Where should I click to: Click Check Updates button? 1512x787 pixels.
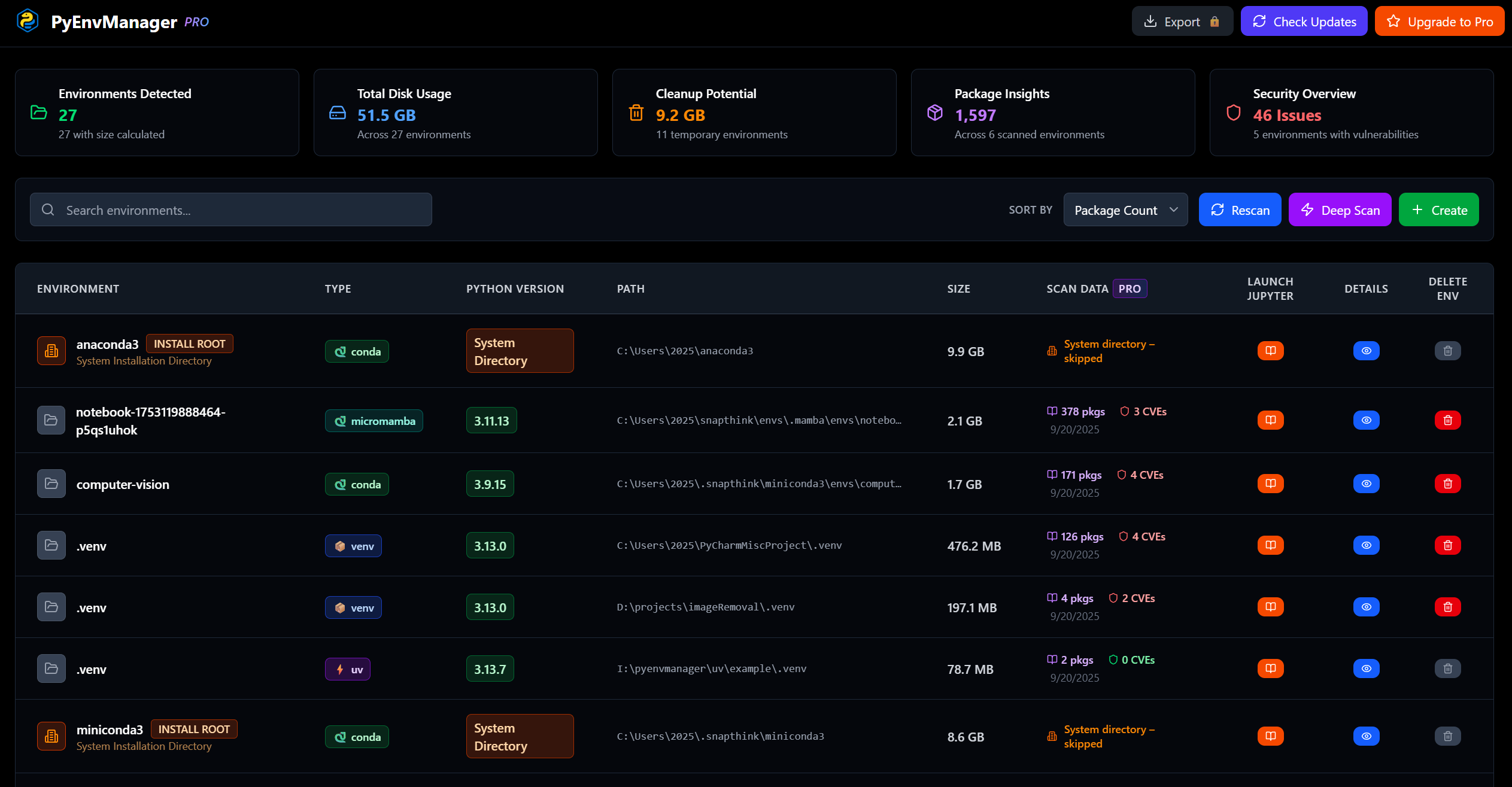[x=1304, y=22]
